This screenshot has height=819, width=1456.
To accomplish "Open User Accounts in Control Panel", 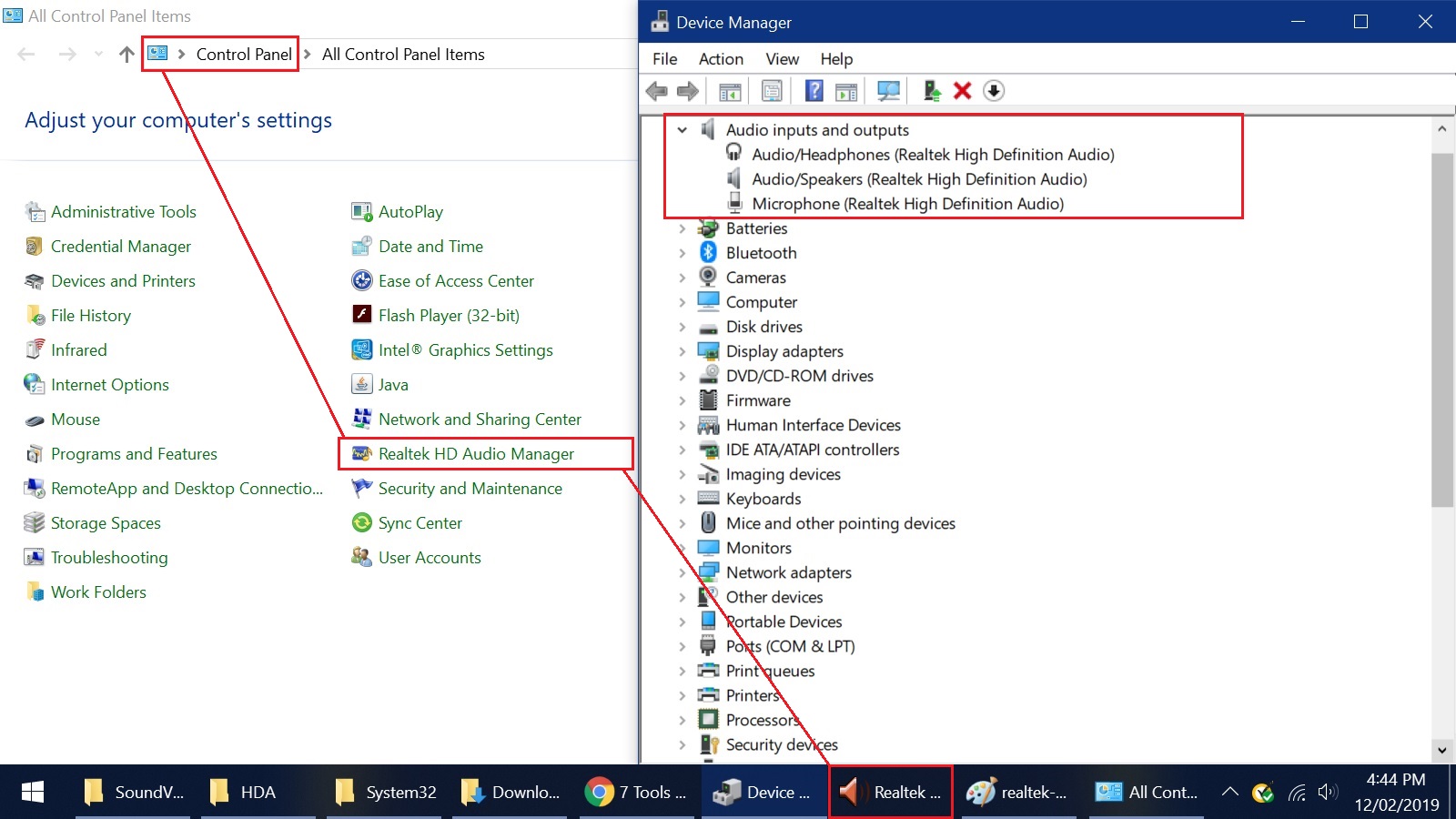I will click(x=430, y=558).
